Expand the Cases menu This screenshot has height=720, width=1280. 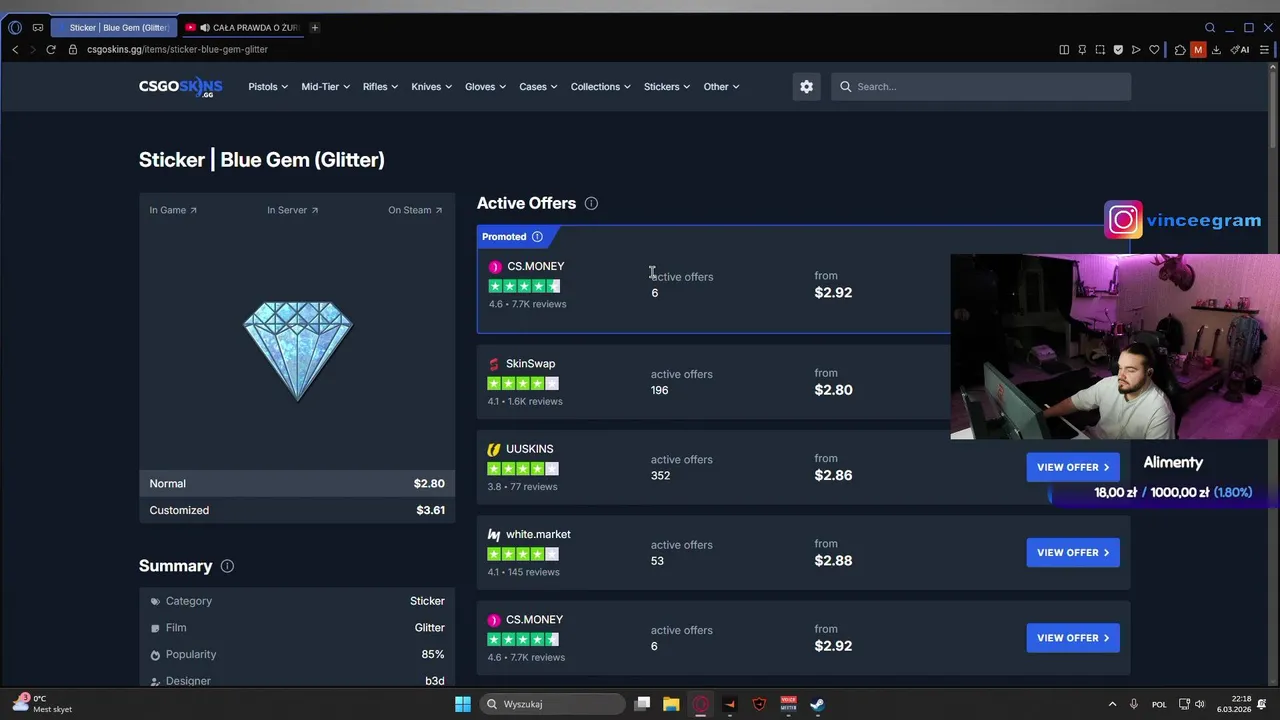tap(538, 87)
